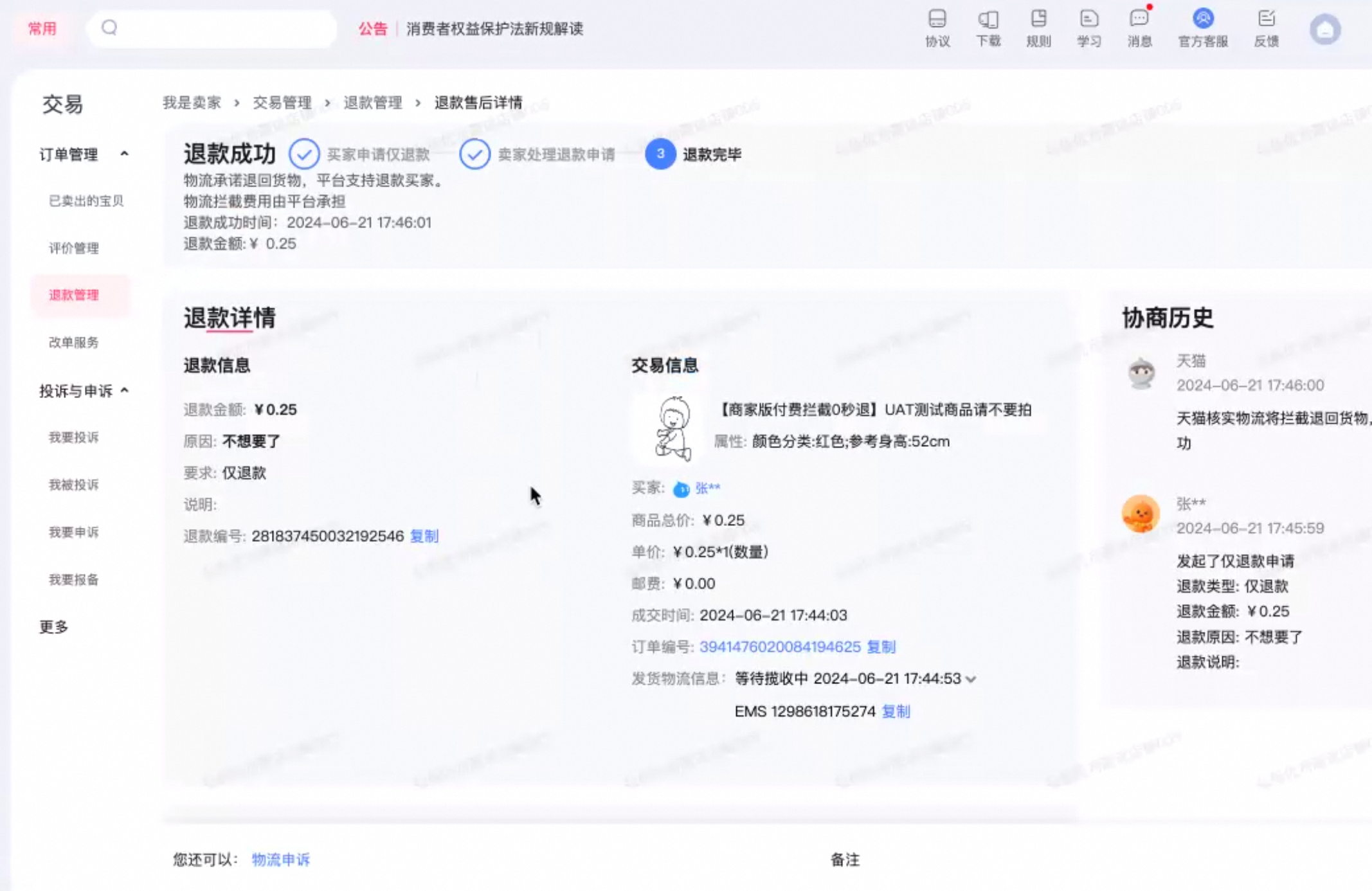Click the search magnifier in the search bar
Image resolution: width=1372 pixels, height=891 pixels.
[109, 28]
